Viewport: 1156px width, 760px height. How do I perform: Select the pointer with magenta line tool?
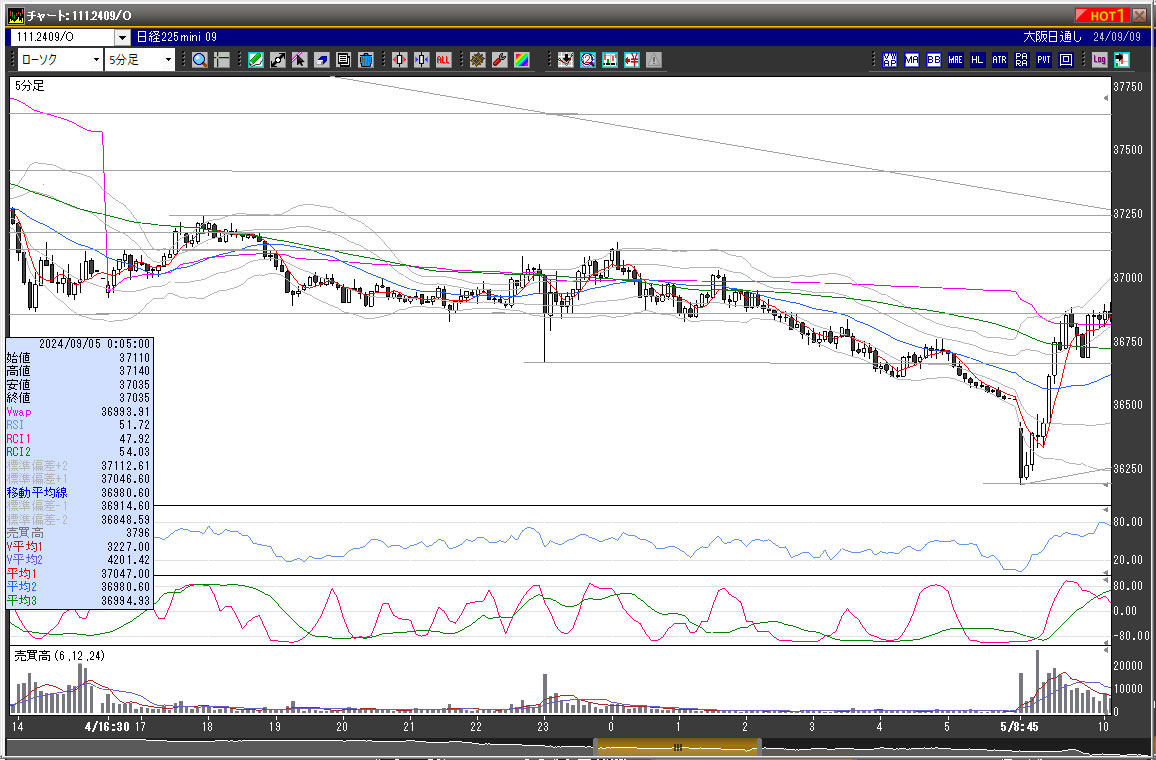pos(299,60)
